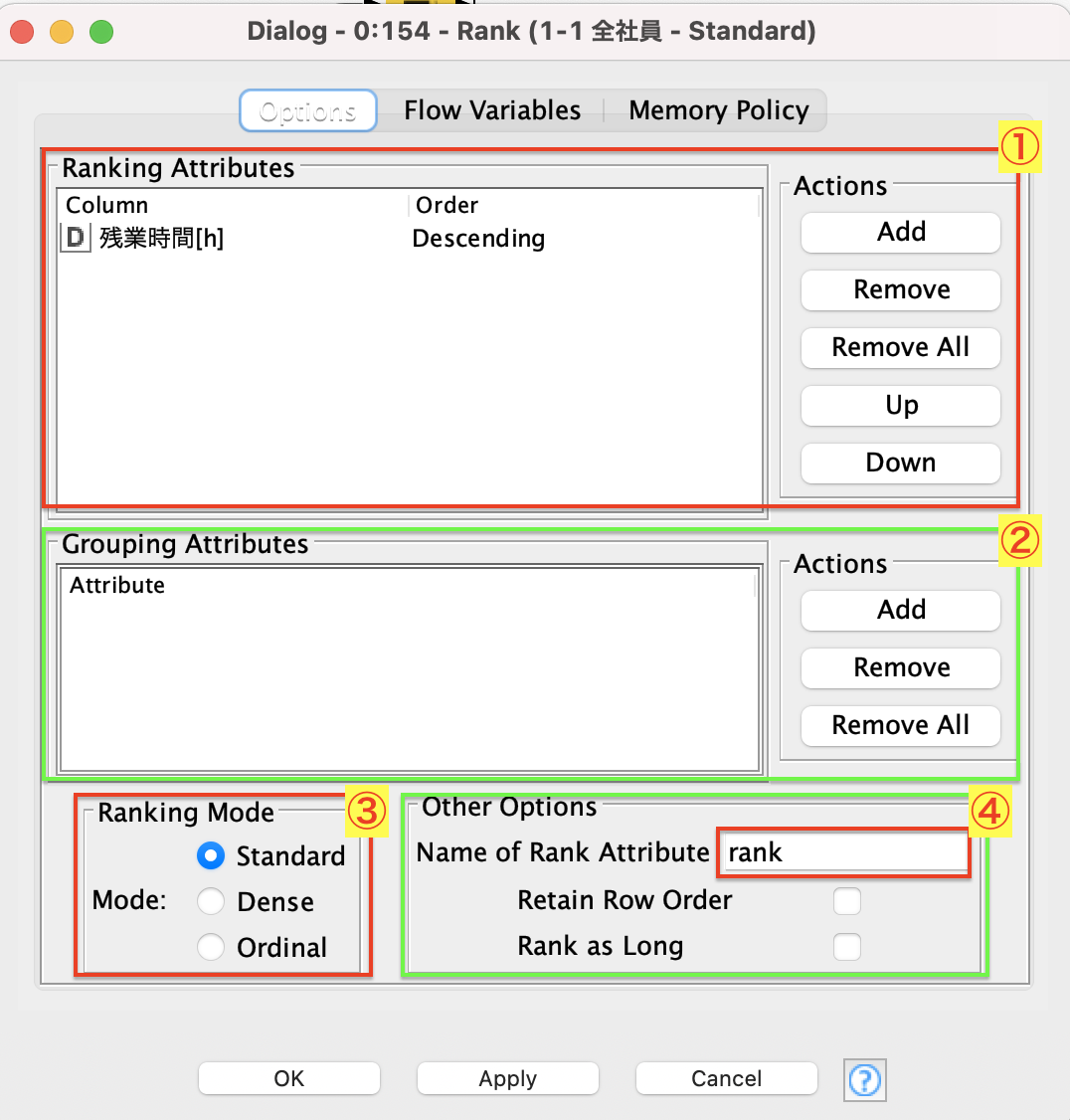Switch to the Options tab
Viewport: 1070px width, 1120px height.
(x=308, y=110)
